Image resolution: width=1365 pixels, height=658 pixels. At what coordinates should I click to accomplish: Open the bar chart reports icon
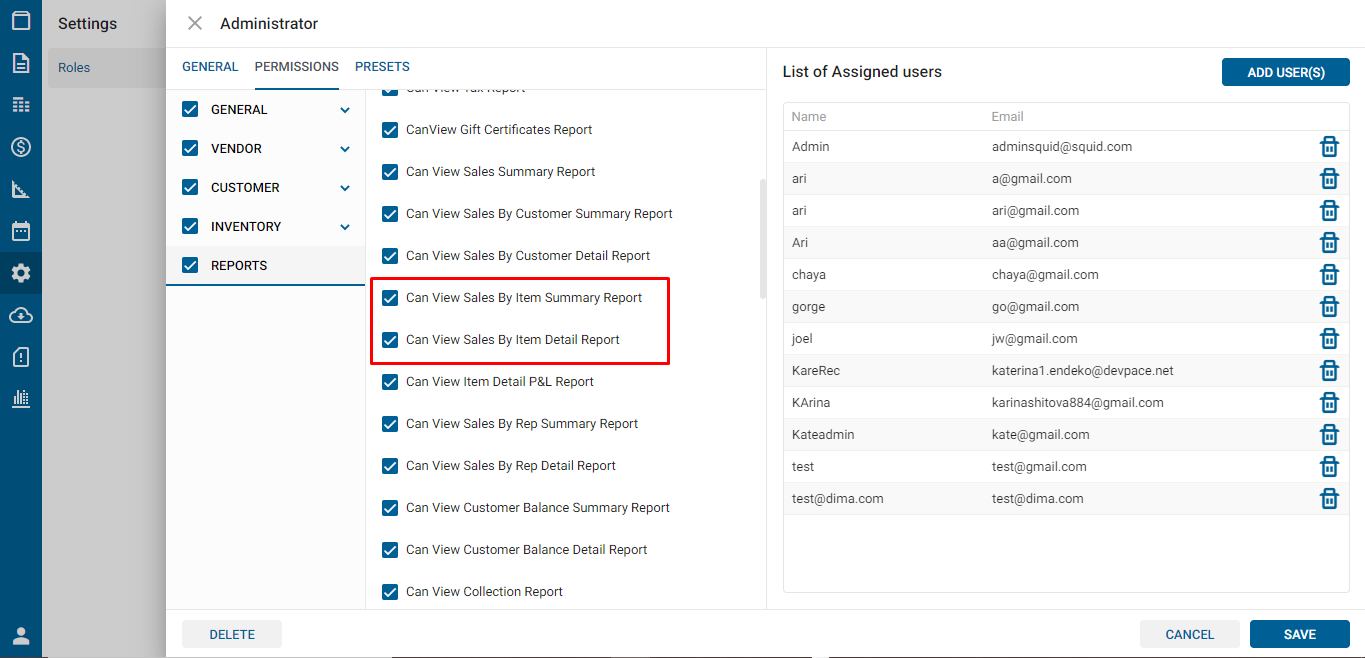coord(21,398)
